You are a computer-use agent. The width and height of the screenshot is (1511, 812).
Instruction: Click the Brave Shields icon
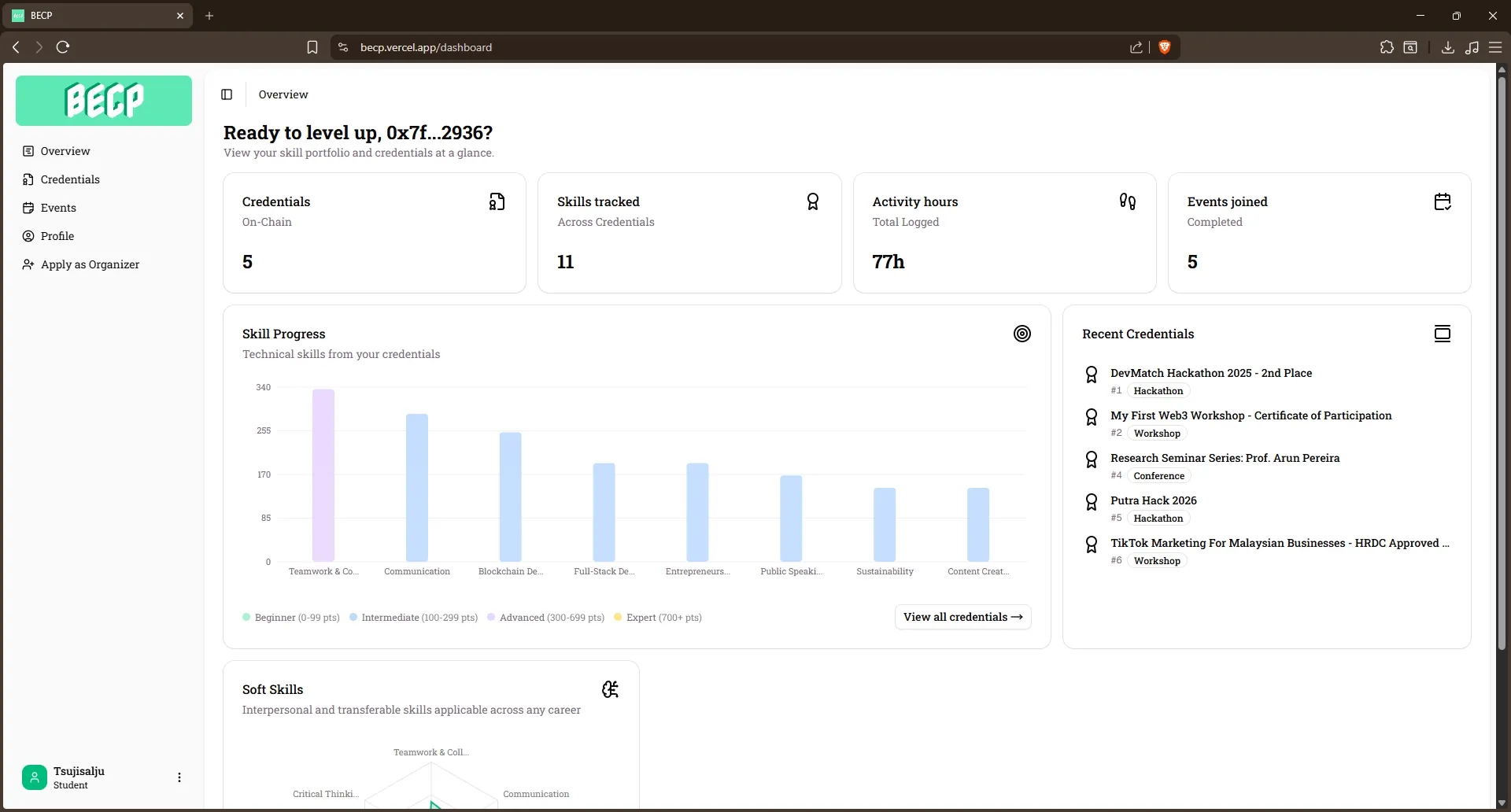[x=1165, y=47]
